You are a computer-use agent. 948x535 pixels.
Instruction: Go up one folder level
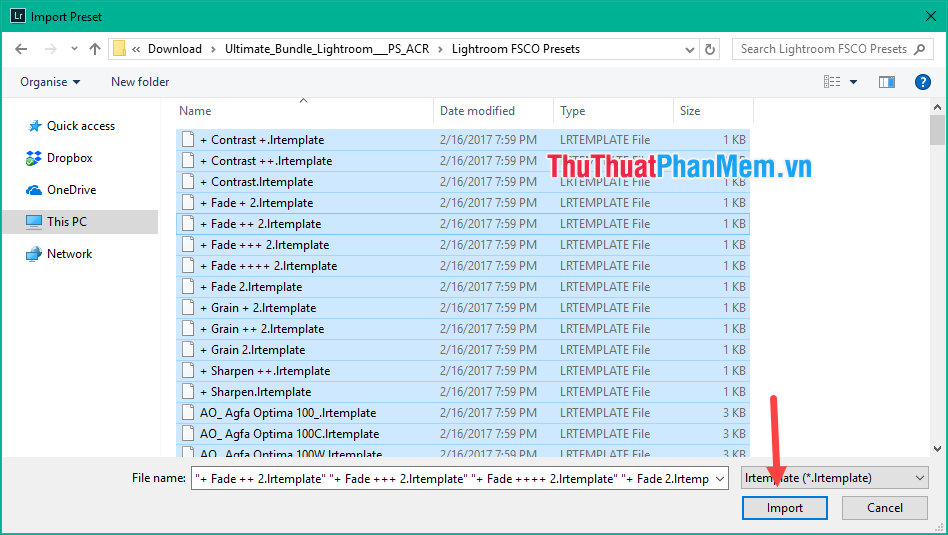94,49
